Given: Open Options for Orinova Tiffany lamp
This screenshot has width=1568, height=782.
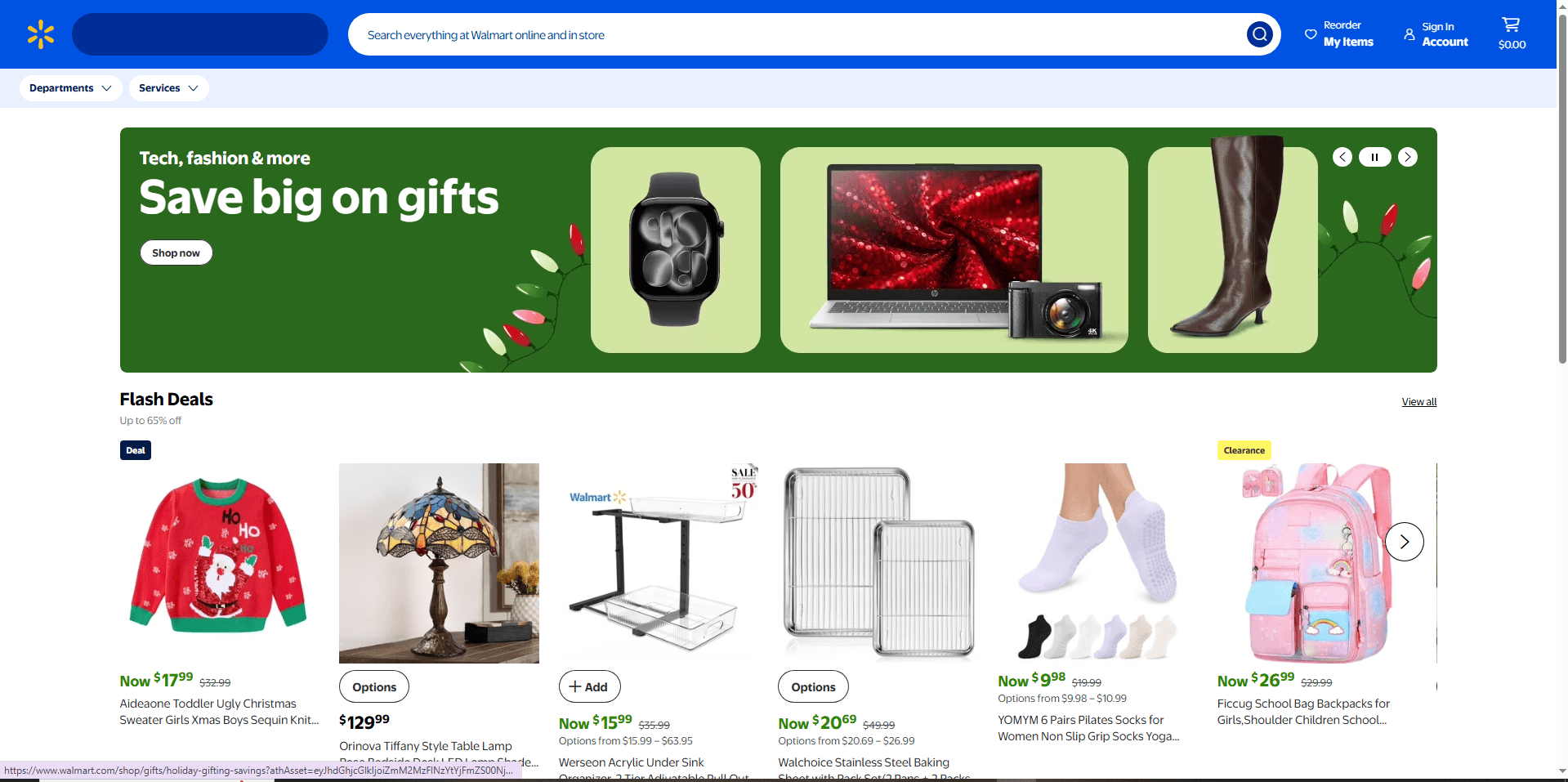Looking at the screenshot, I should 374,686.
